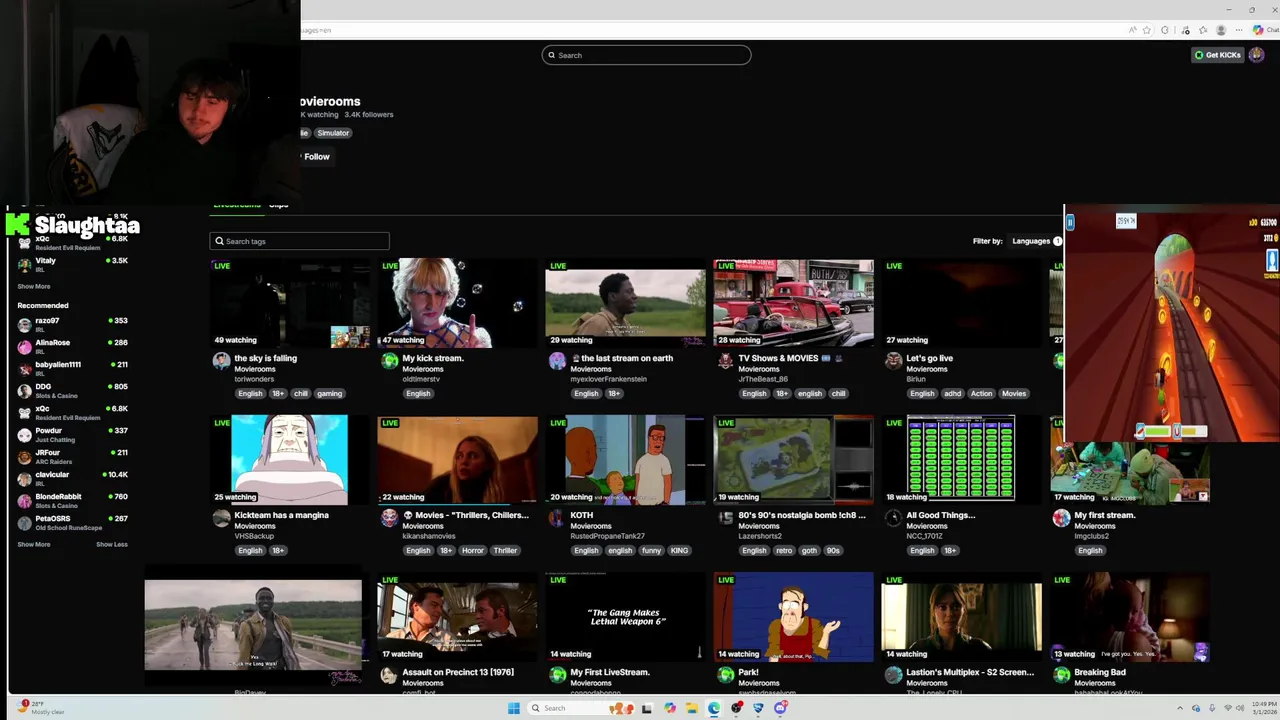This screenshot has width=1280, height=720.
Task: Open toriwonders streamer avatar
Action: point(221,361)
